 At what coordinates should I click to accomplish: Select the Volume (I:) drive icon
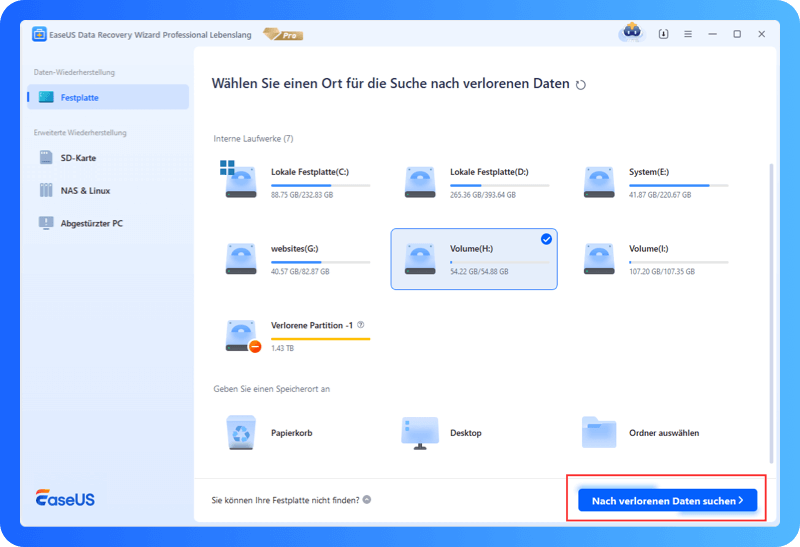(x=599, y=258)
